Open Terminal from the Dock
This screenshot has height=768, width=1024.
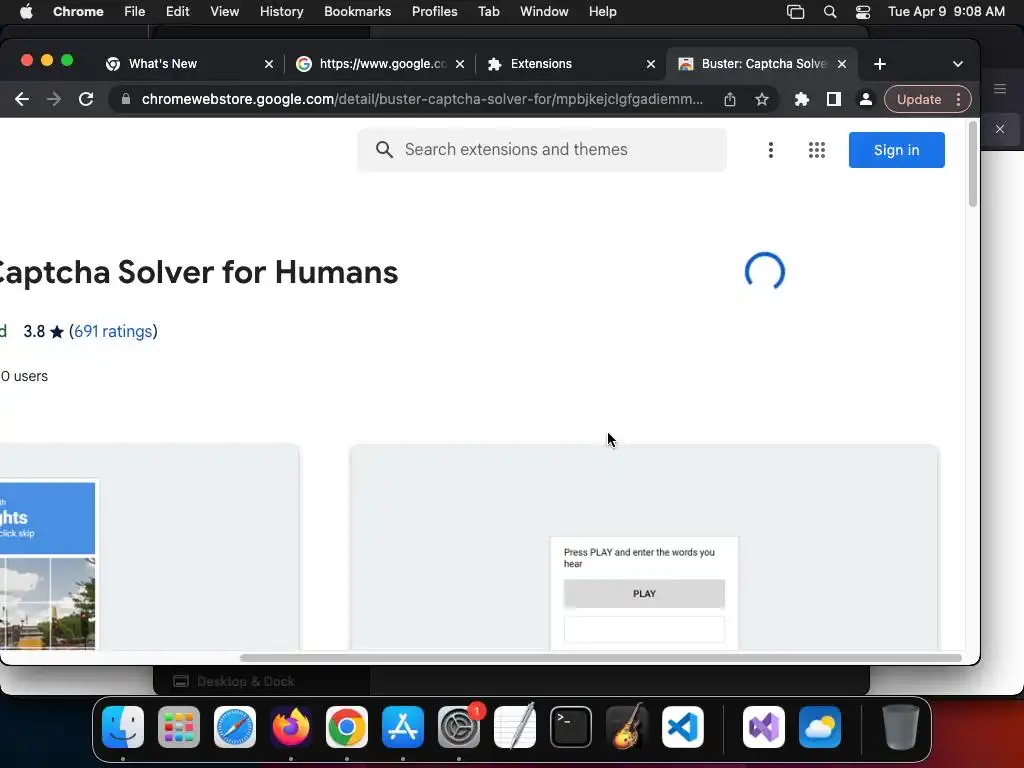click(x=571, y=727)
